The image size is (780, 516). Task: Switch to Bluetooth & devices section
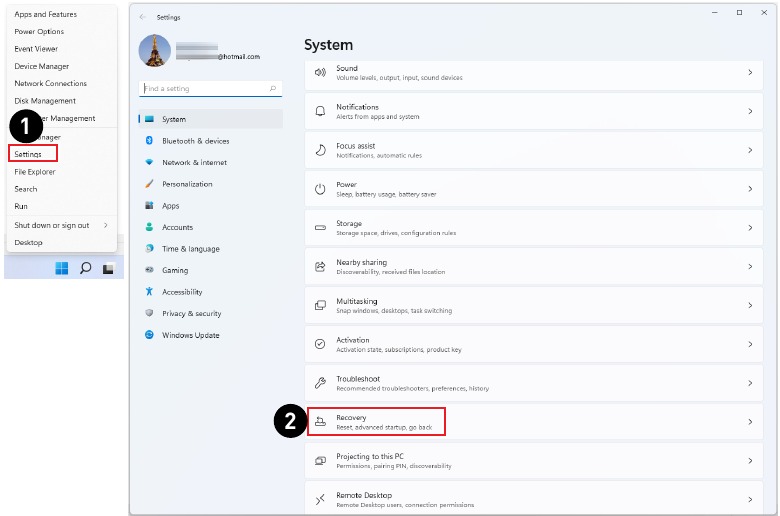[x=195, y=141]
